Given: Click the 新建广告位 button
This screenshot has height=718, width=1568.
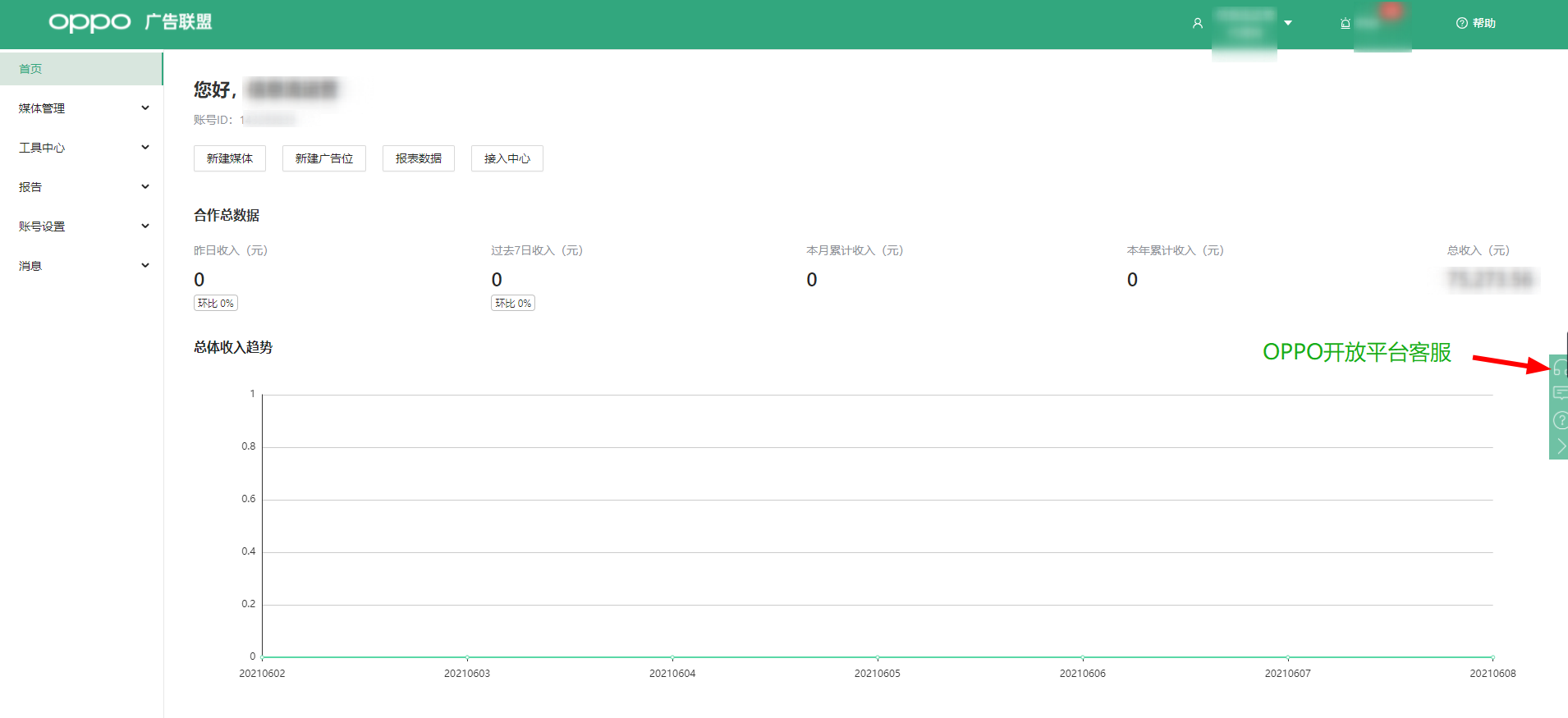Looking at the screenshot, I should (324, 158).
